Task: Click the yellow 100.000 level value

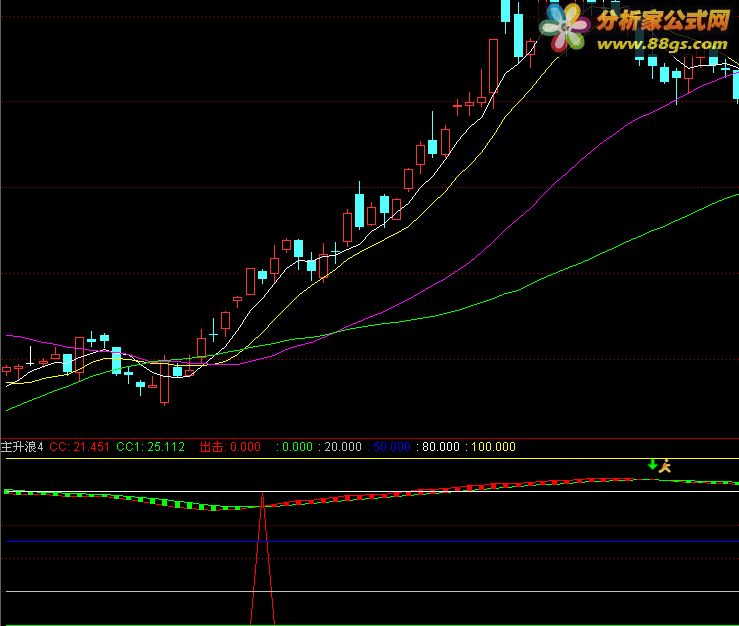Action: pos(491,446)
